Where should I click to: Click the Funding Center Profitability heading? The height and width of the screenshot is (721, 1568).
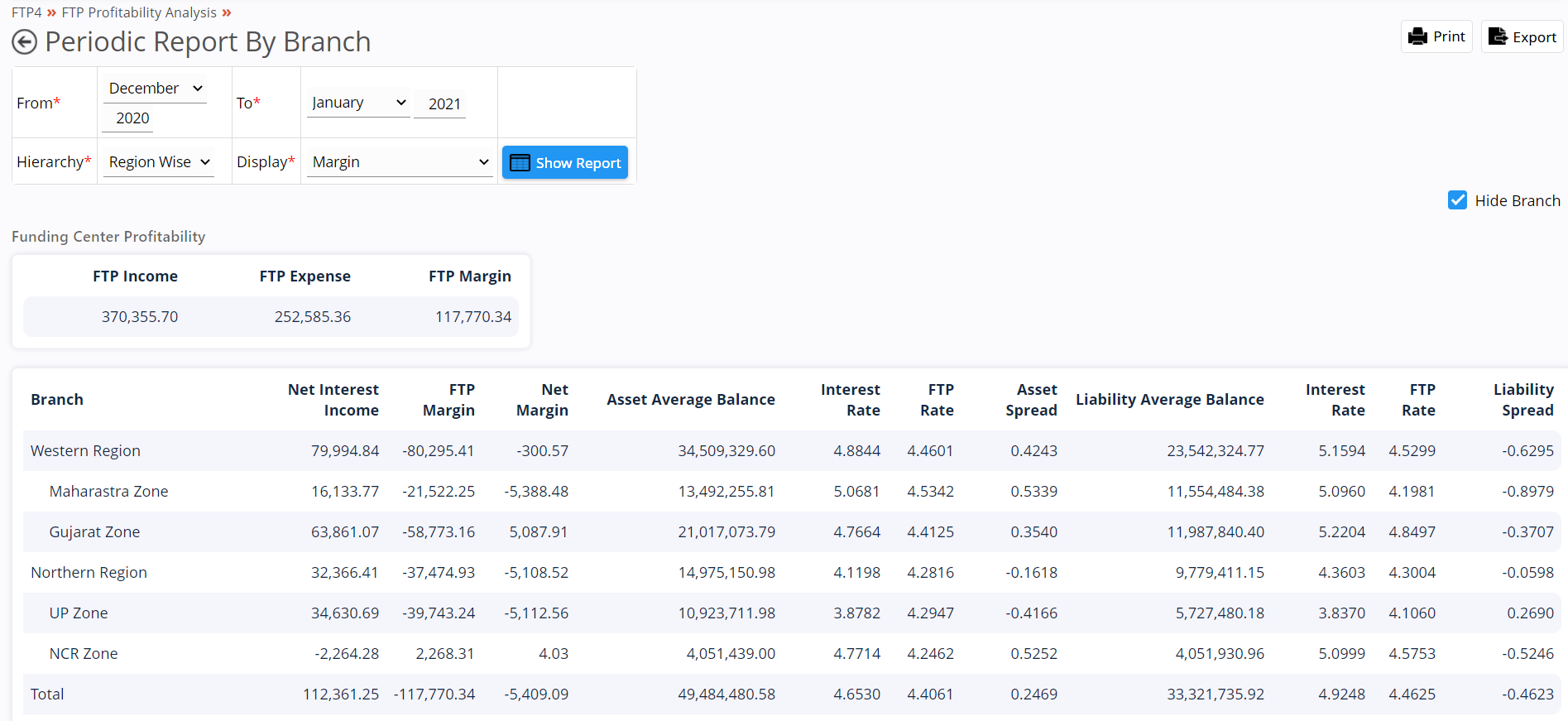tap(108, 237)
